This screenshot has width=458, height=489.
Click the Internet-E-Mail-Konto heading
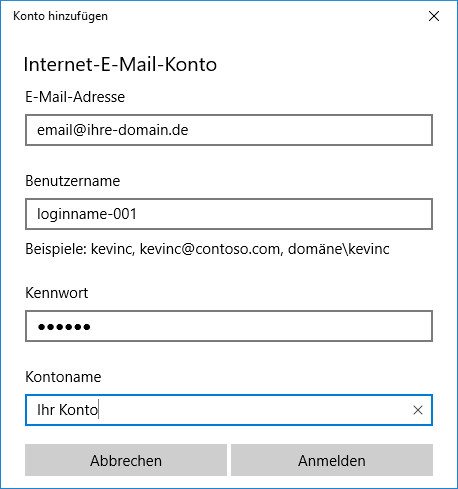(120, 64)
